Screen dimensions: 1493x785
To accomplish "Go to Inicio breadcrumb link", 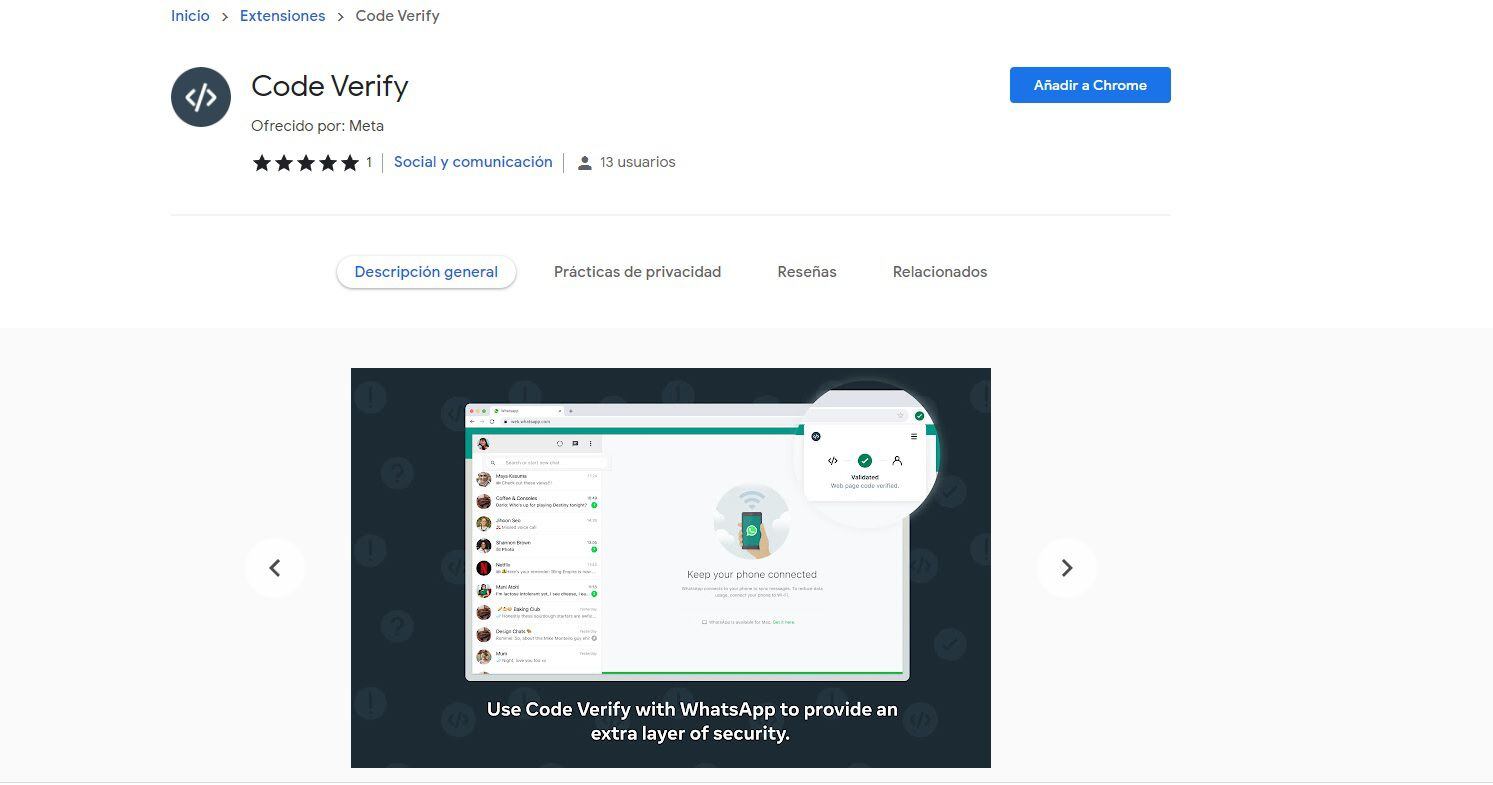I will tap(190, 16).
